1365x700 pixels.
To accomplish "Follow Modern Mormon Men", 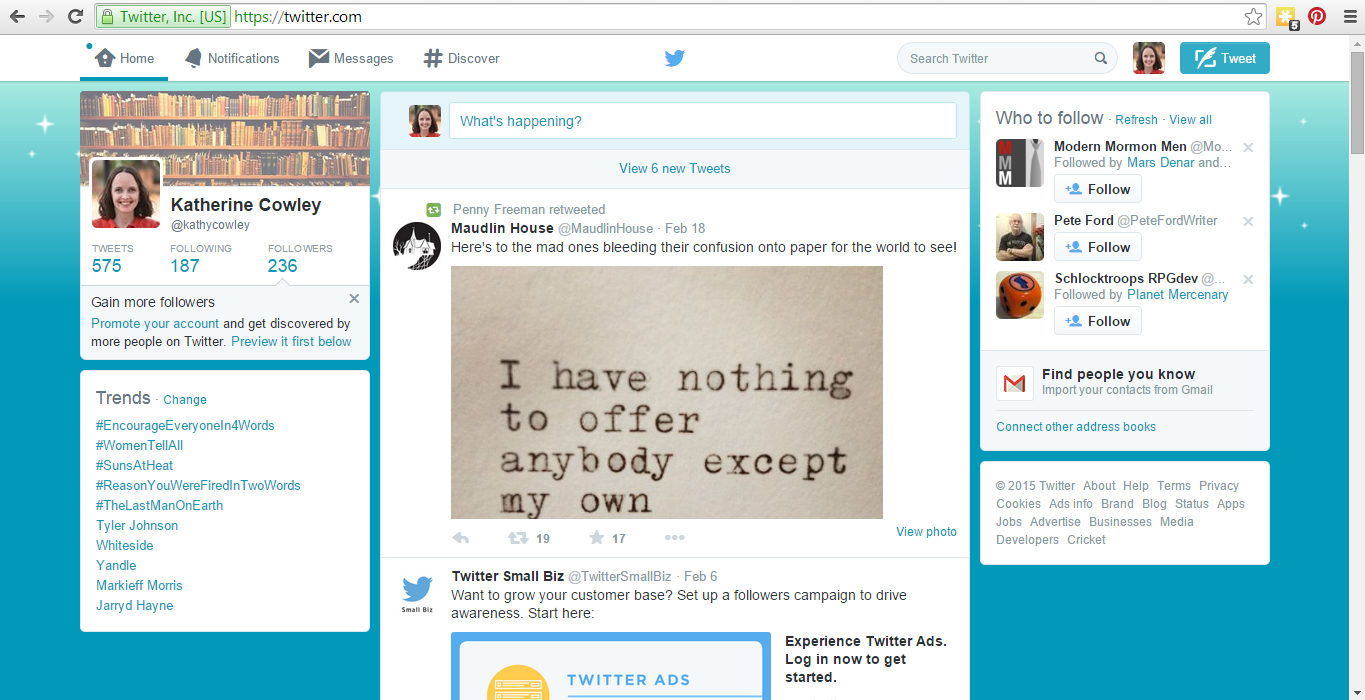I will pyautogui.click(x=1098, y=189).
